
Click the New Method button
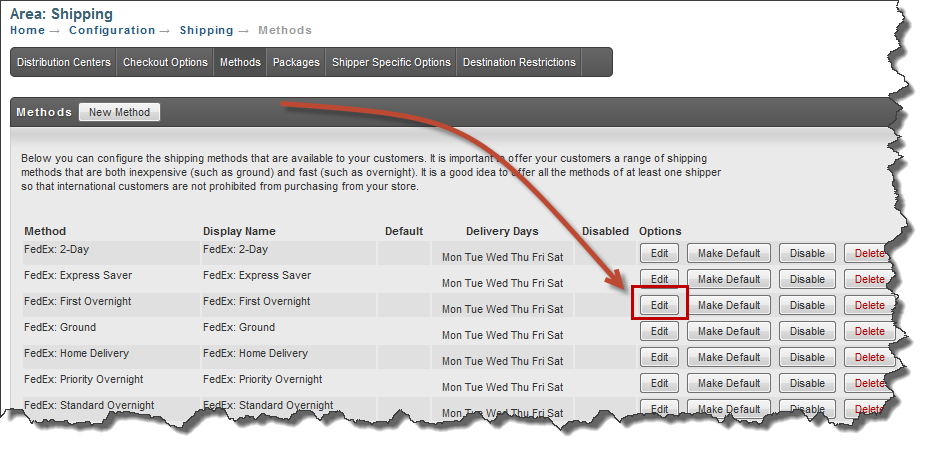pyautogui.click(x=119, y=112)
